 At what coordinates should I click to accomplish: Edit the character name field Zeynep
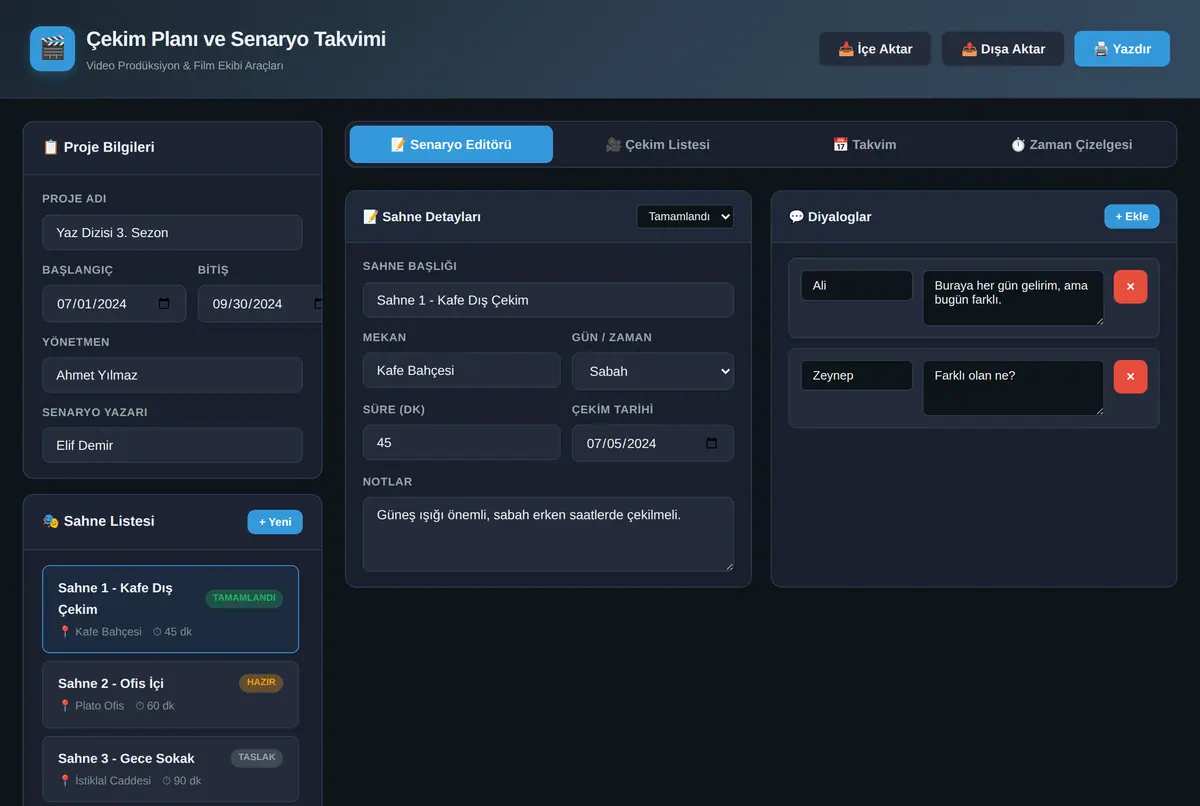[x=857, y=376]
